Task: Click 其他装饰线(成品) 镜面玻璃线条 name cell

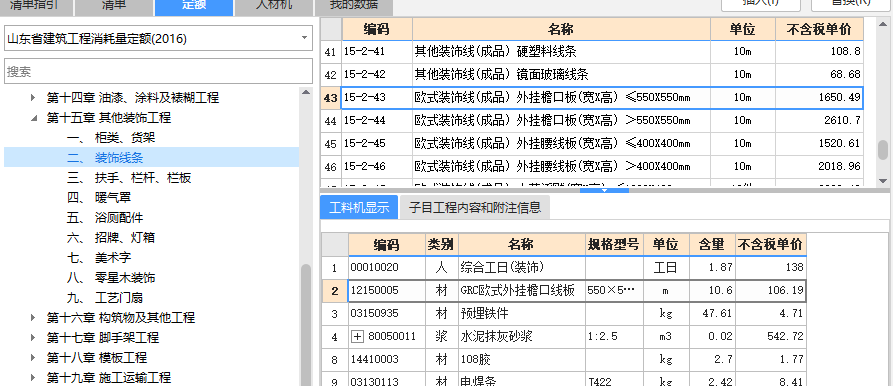Action: pyautogui.click(x=562, y=75)
